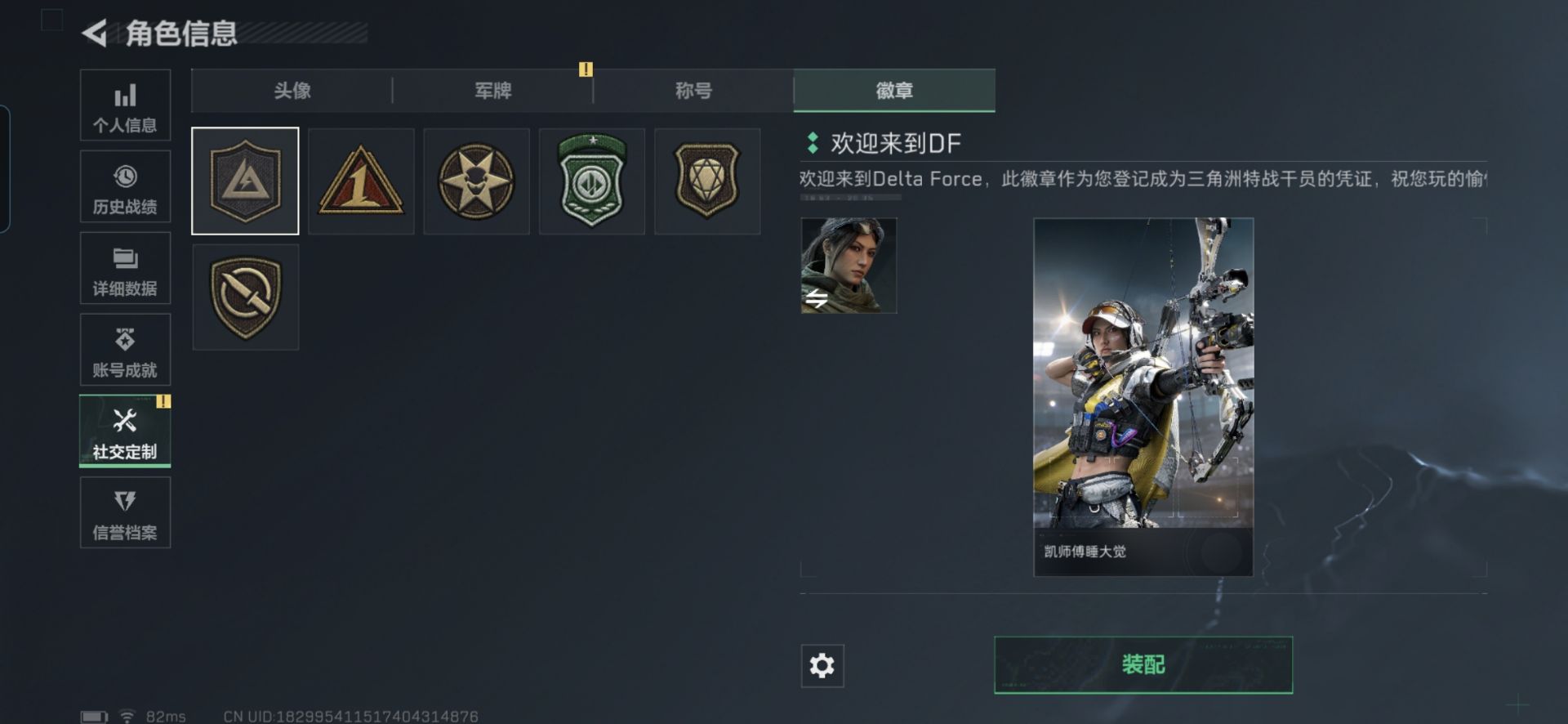Select the diamond gem shield badge

[707, 181]
